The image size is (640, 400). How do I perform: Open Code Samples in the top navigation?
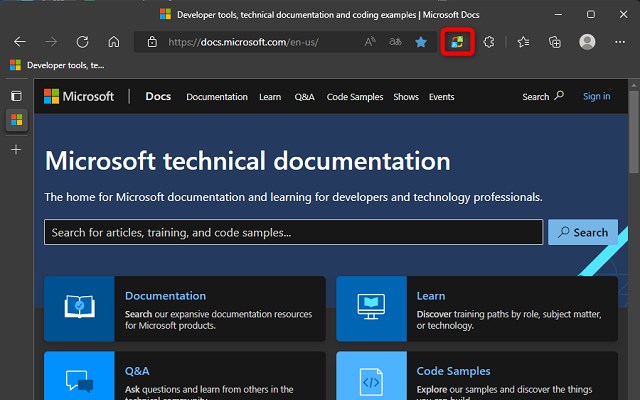[355, 97]
